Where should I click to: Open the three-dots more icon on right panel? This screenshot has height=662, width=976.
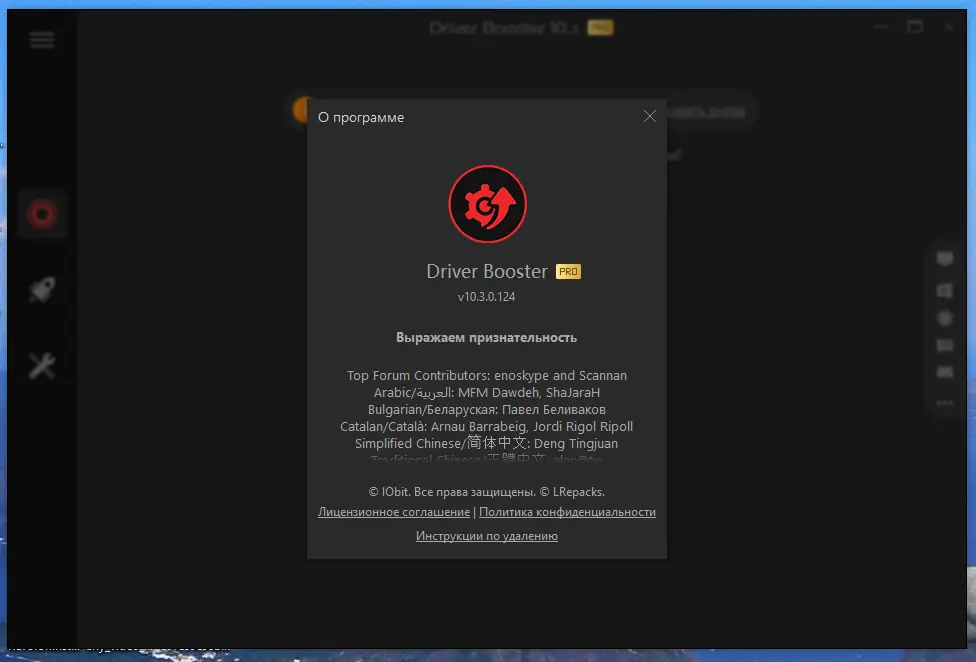(945, 403)
